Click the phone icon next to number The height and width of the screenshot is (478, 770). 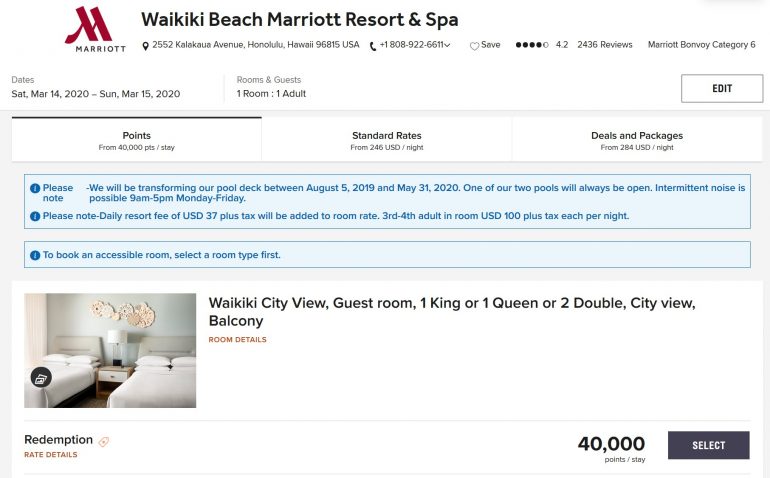[373, 45]
